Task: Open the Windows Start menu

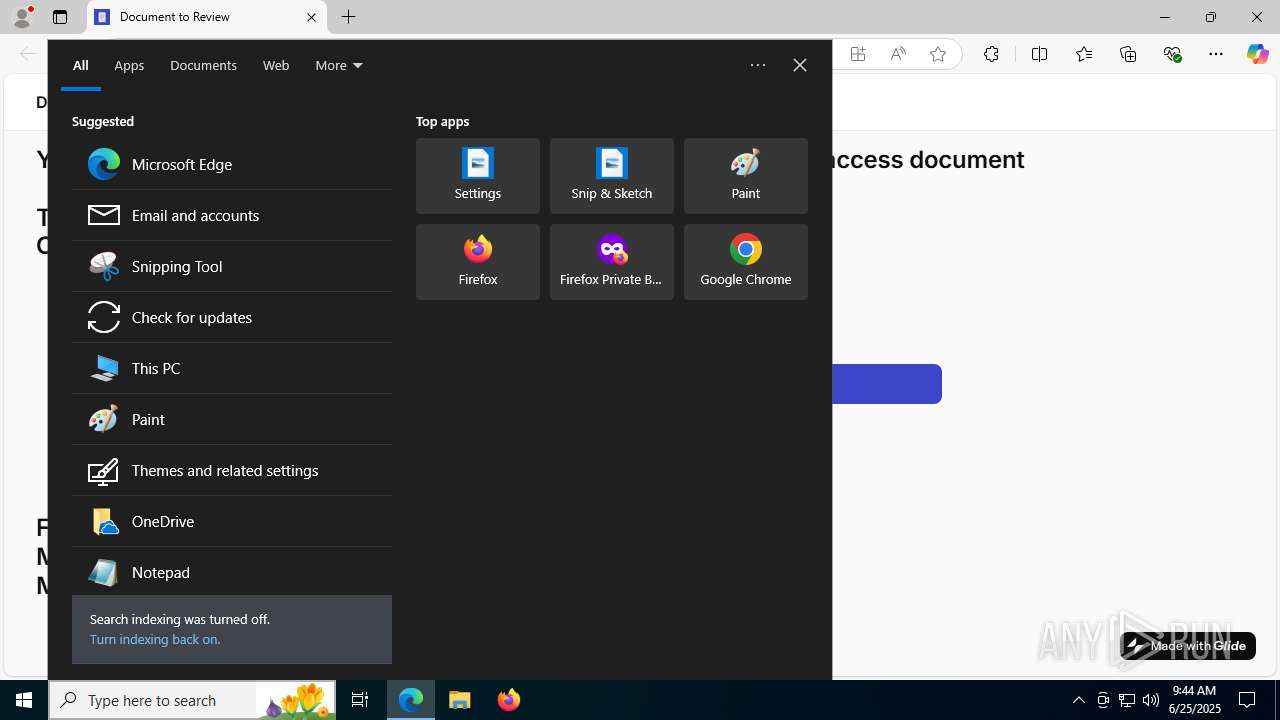Action: pos(24,700)
